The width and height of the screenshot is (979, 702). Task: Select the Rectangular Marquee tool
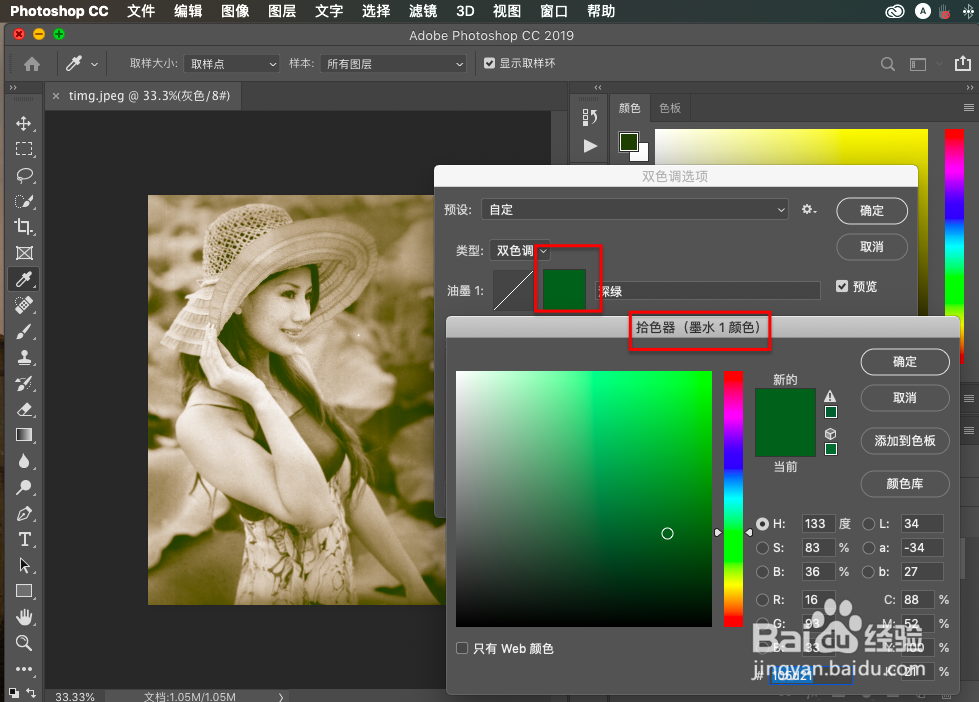tap(24, 149)
